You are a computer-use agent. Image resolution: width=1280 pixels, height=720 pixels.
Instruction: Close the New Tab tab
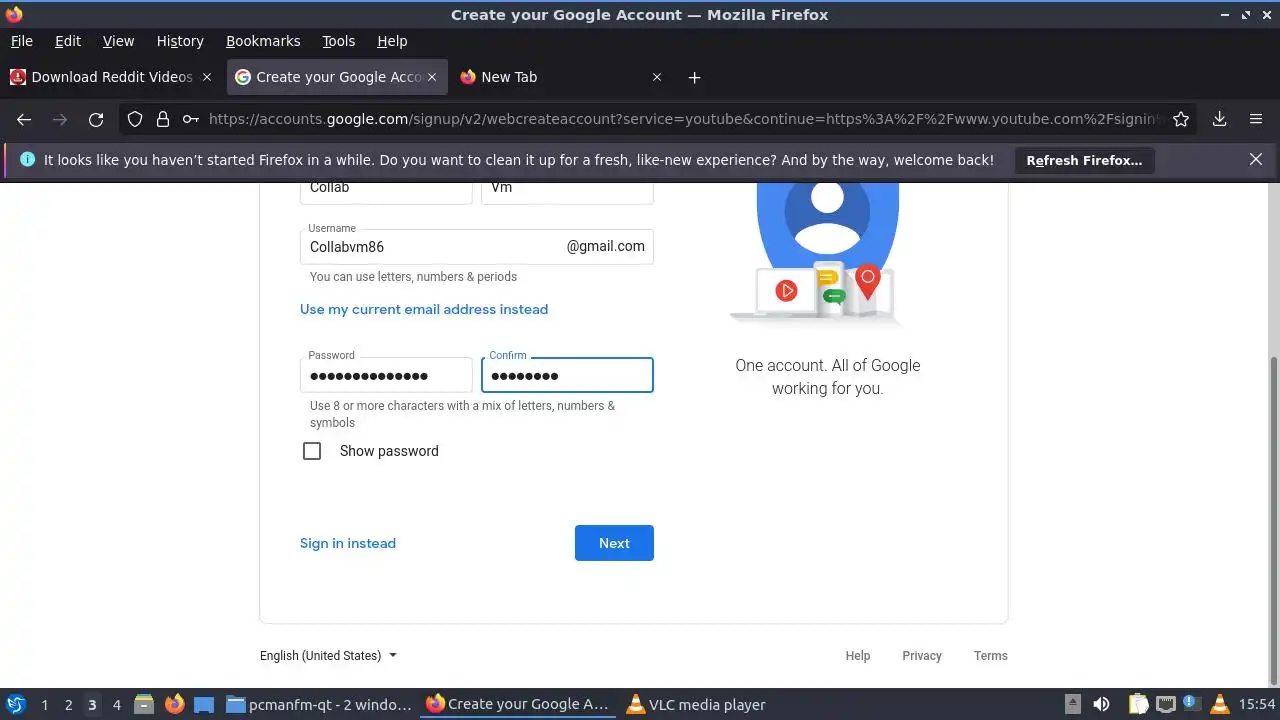657,77
